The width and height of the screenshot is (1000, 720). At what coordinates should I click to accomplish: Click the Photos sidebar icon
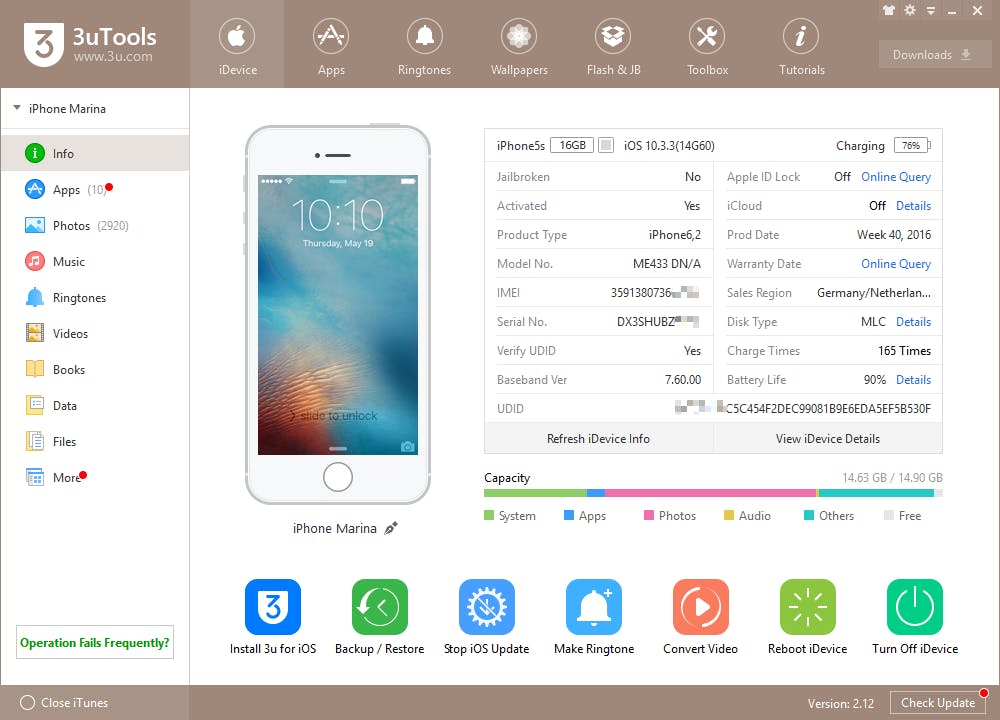[x=34, y=225]
